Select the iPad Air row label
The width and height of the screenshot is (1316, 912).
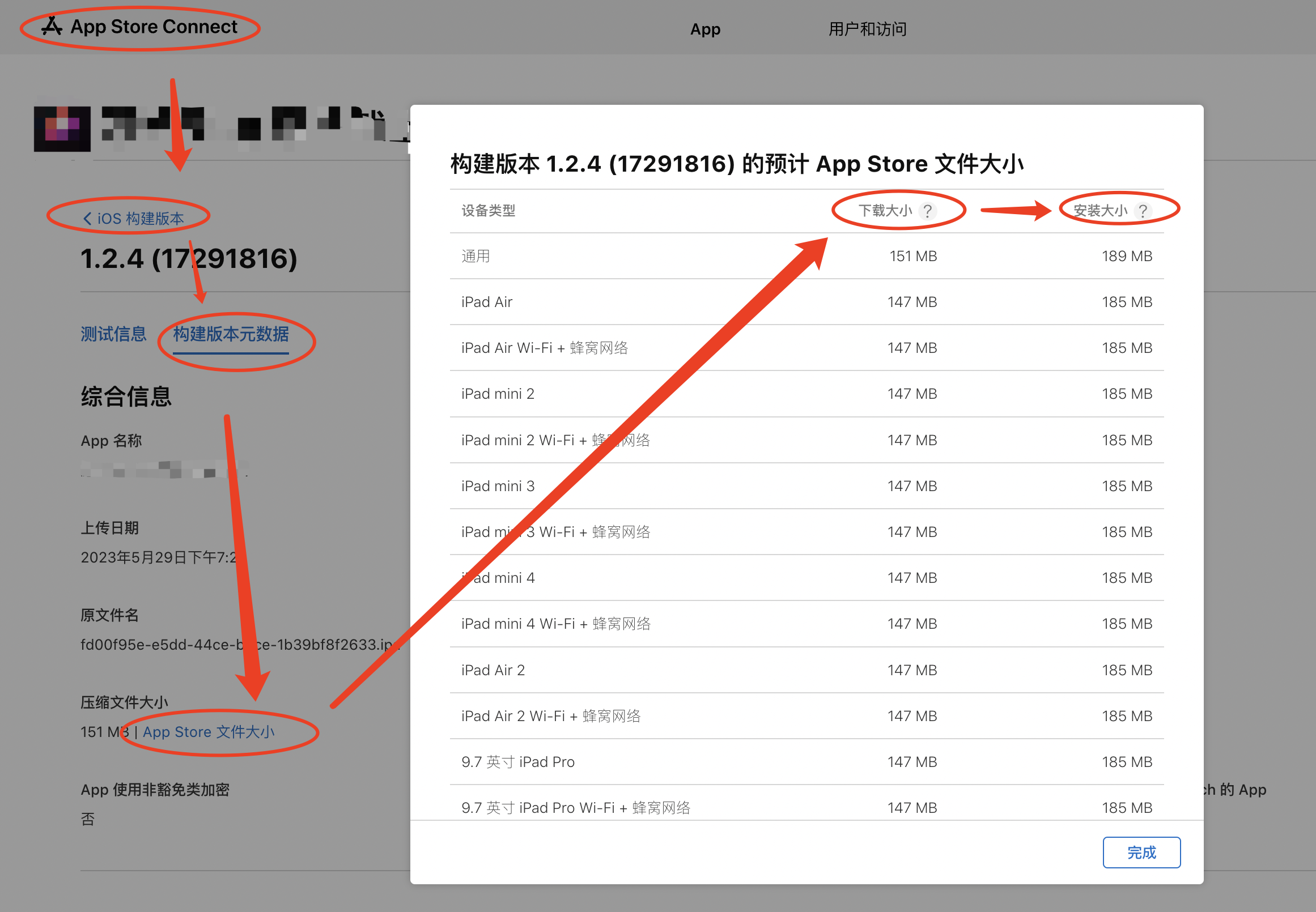[486, 302]
